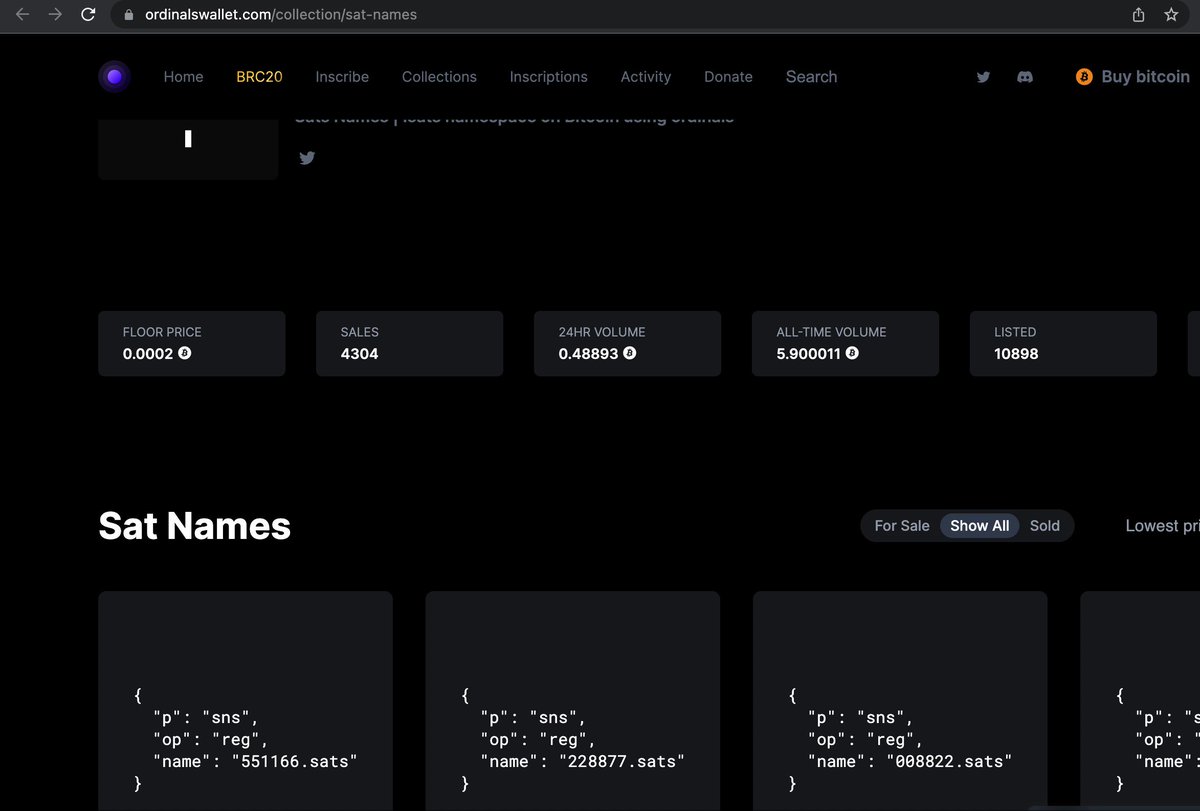This screenshot has height=811, width=1200.
Task: Click the Sat Names heading
Action: point(195,526)
